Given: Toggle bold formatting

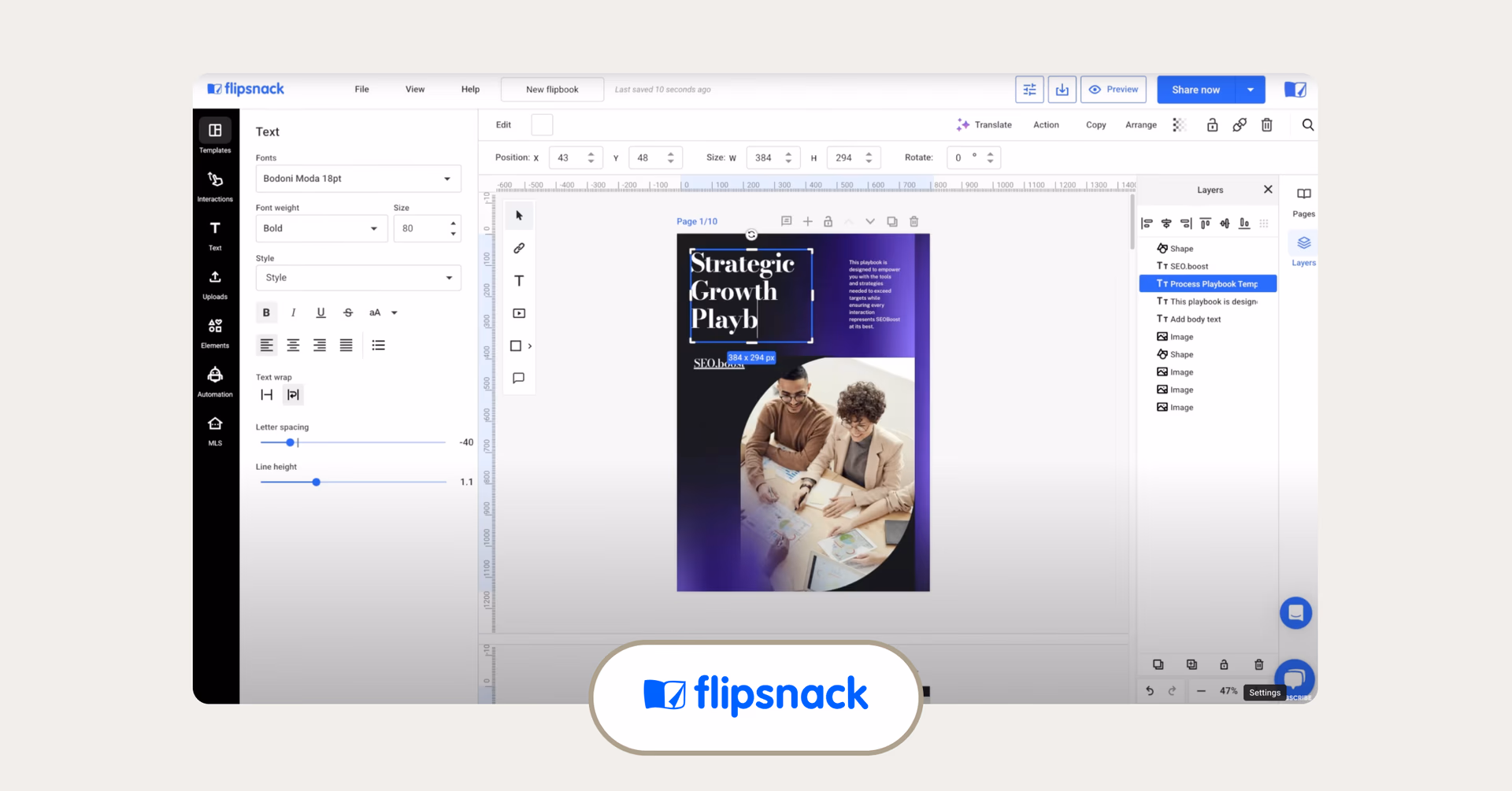Looking at the screenshot, I should click(x=266, y=312).
